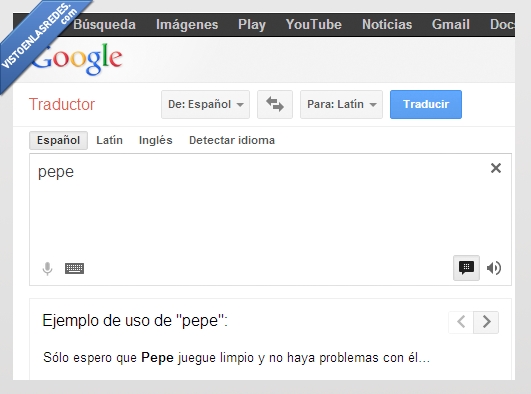
Task: Expand the 'De: Español' source language dropdown
Action: [x=206, y=104]
